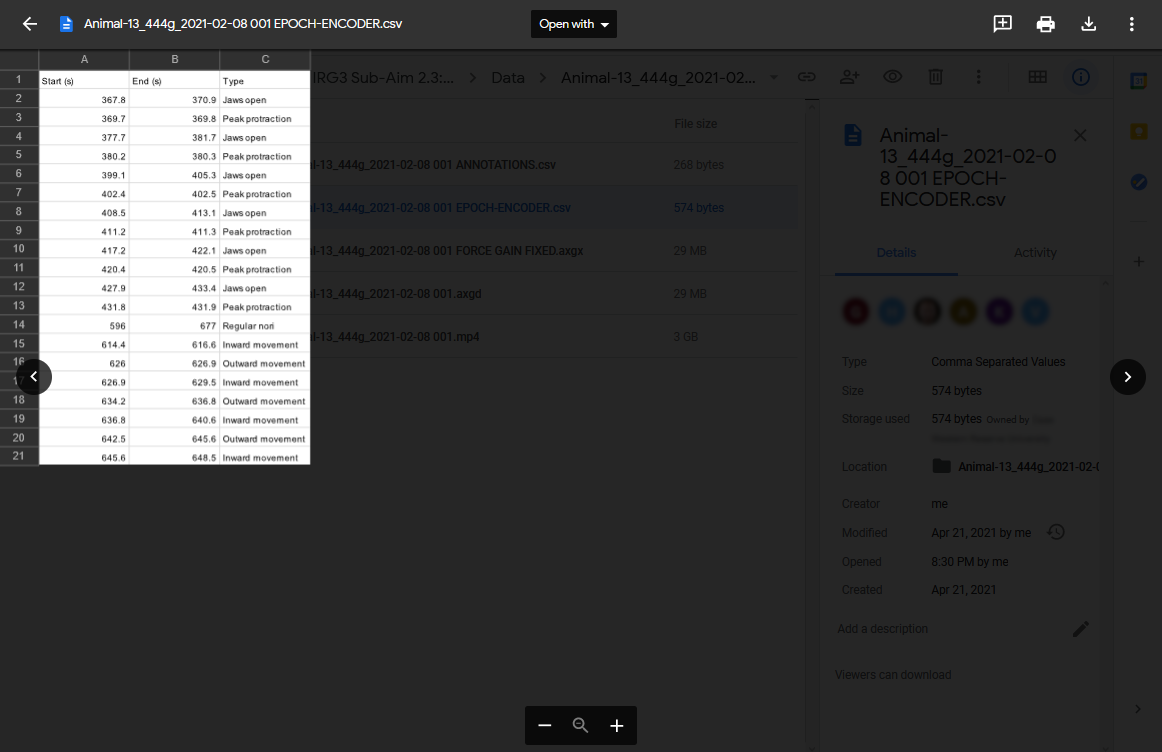The width and height of the screenshot is (1162, 752).
Task: Click the 'End (s)' header cell
Action: pos(174,81)
